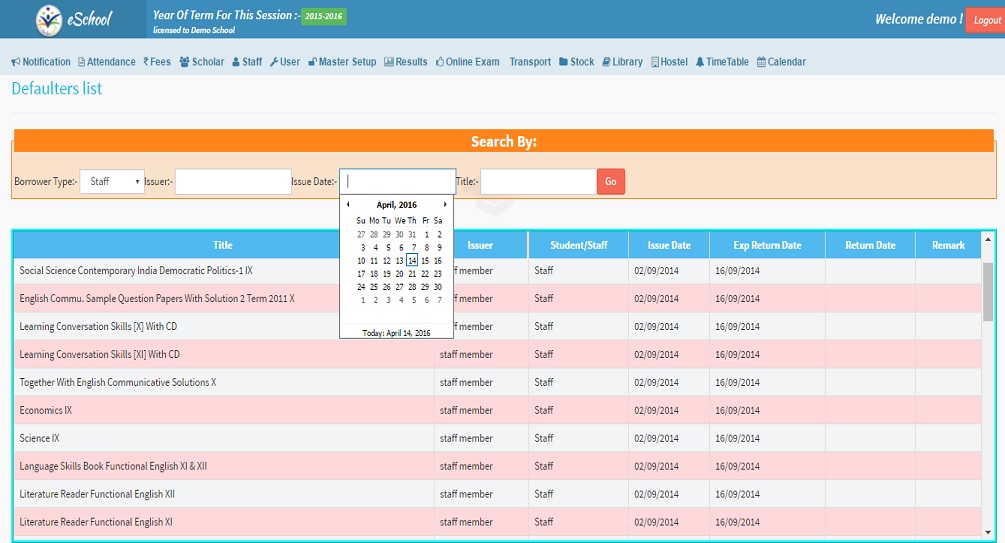Click the Library book icon
The image size is (1005, 543).
point(605,62)
